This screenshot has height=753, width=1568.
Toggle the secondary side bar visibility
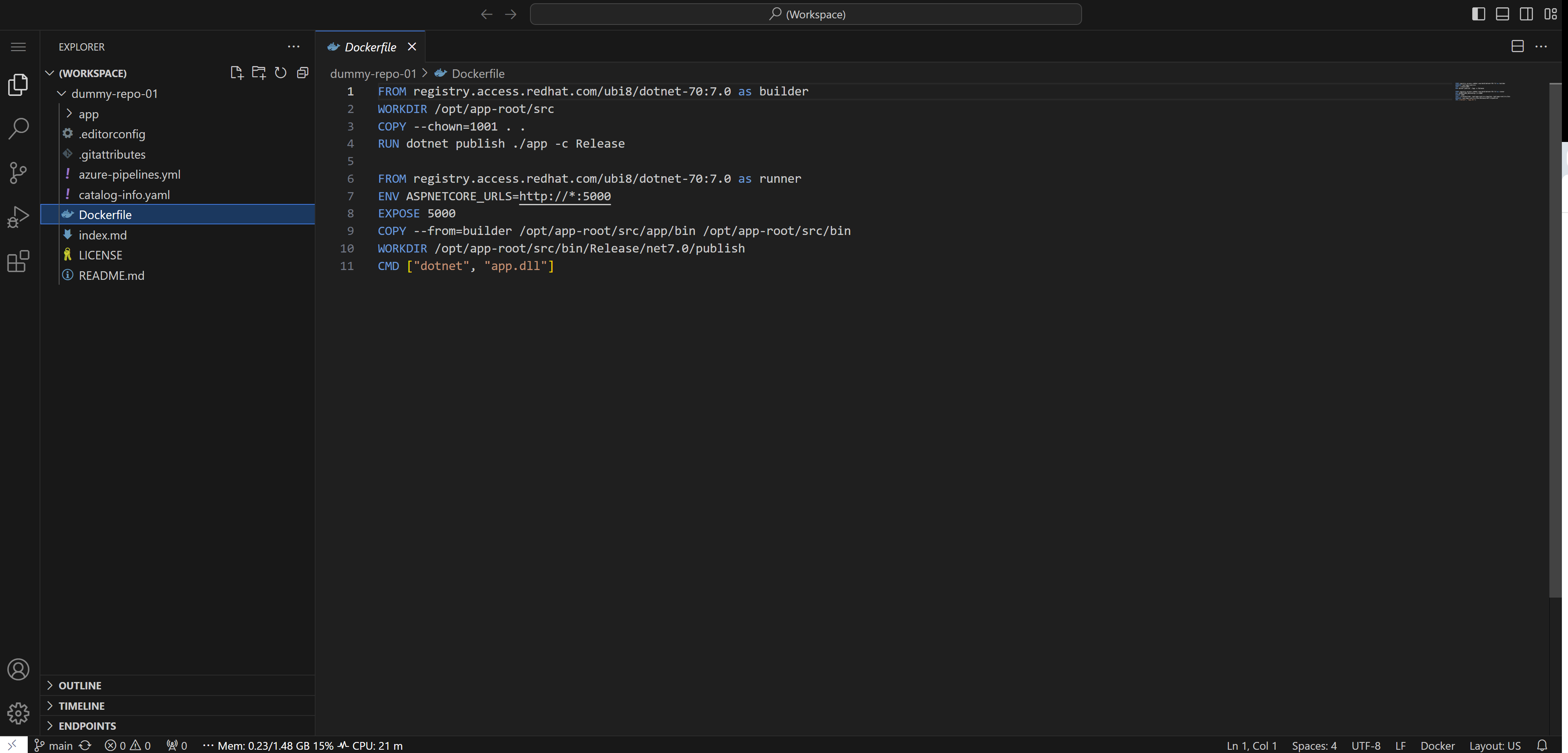point(1526,14)
